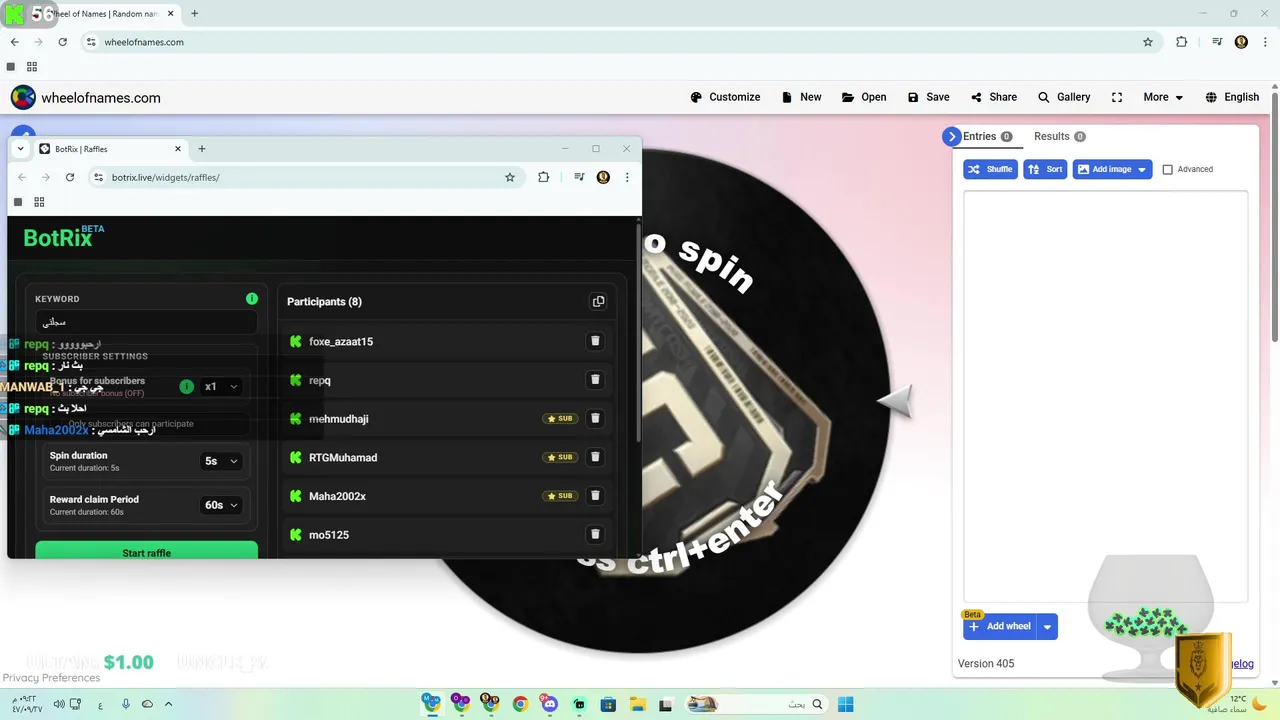
Task: Open Discord from the taskbar
Action: click(x=549, y=704)
